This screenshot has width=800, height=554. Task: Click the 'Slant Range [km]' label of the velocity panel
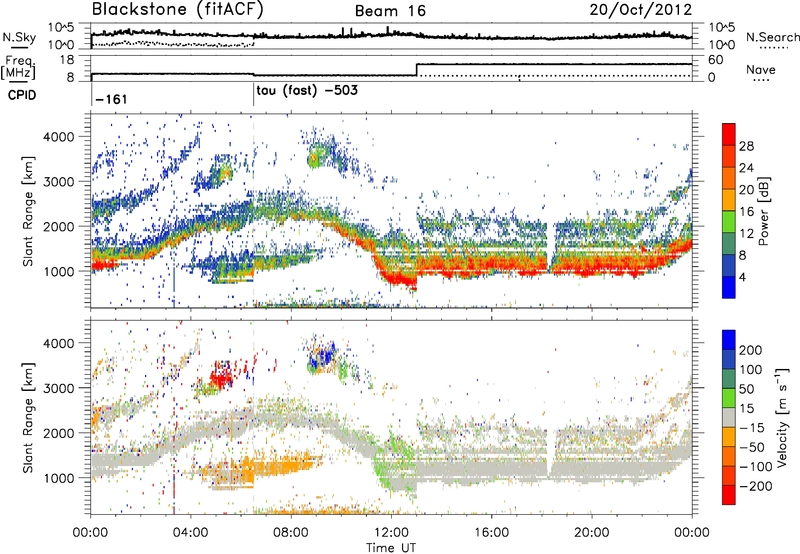[28, 417]
